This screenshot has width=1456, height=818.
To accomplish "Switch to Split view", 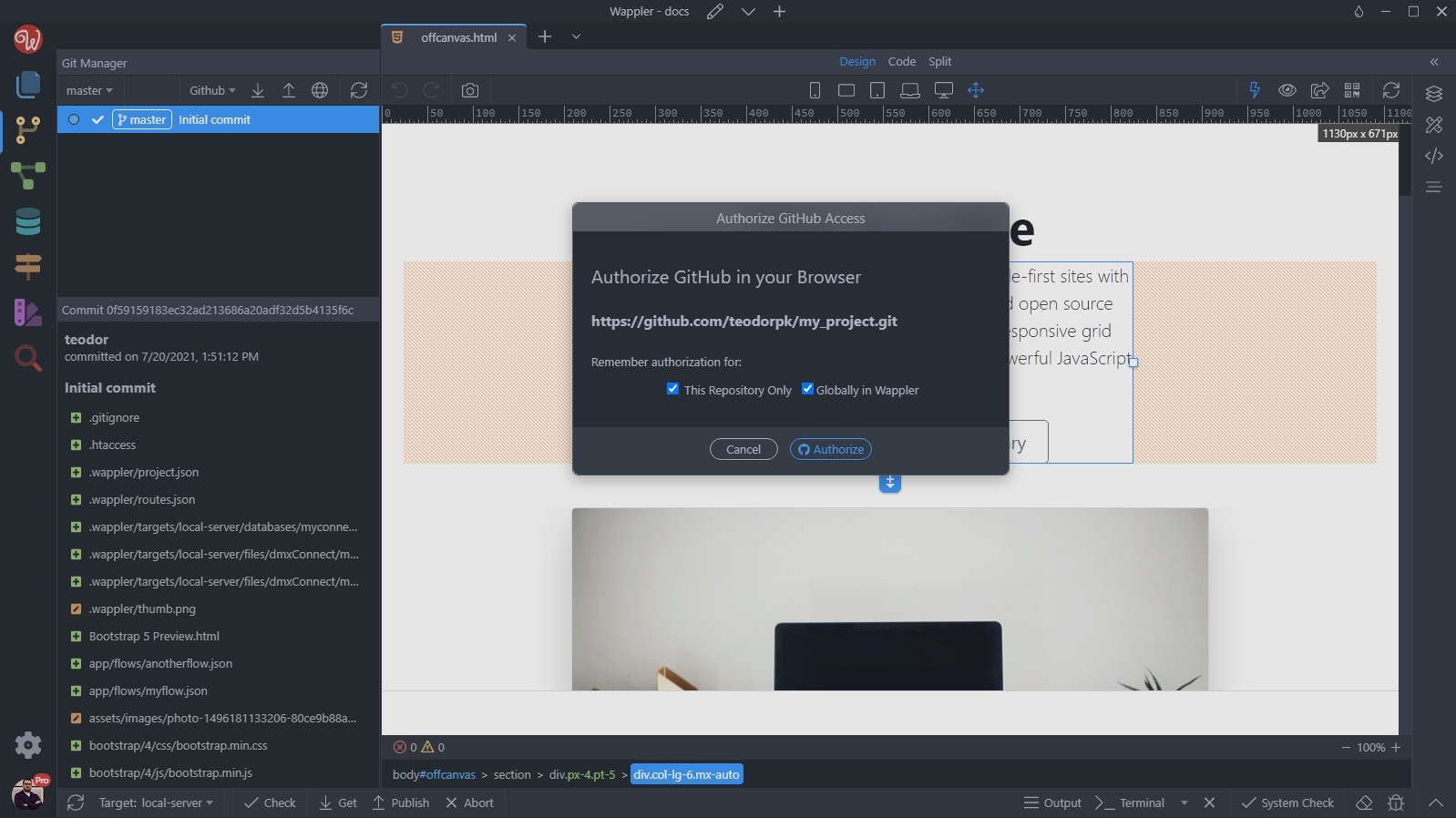I will (939, 61).
